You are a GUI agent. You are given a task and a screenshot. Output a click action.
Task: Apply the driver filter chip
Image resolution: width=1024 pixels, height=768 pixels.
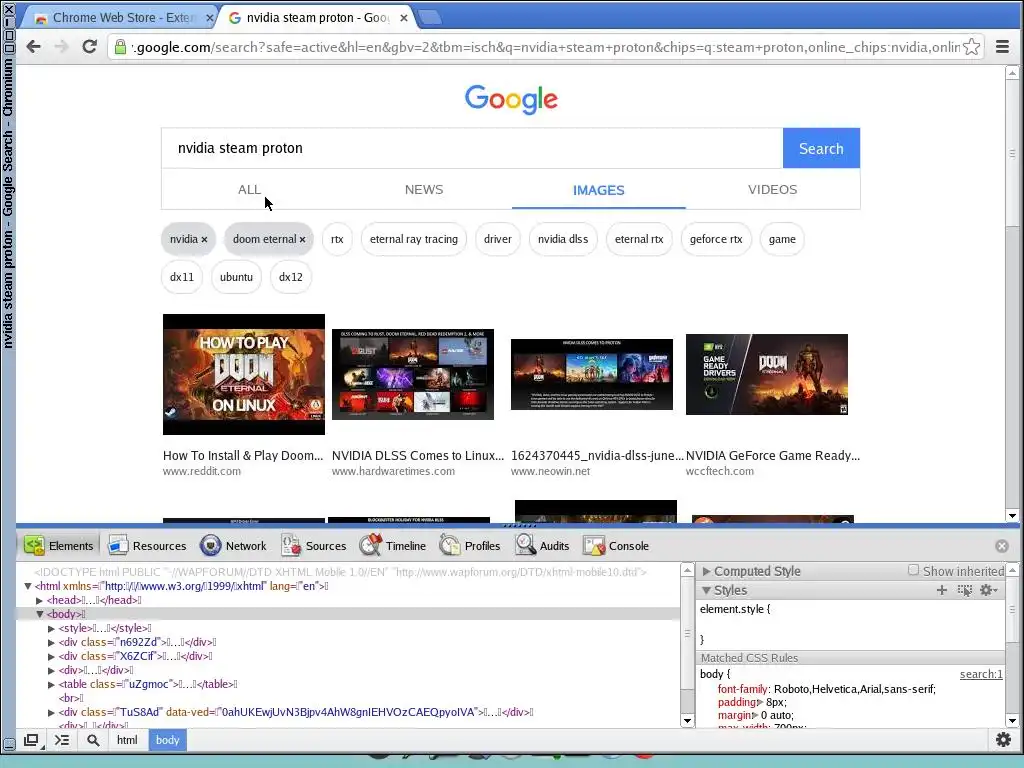pyautogui.click(x=498, y=239)
